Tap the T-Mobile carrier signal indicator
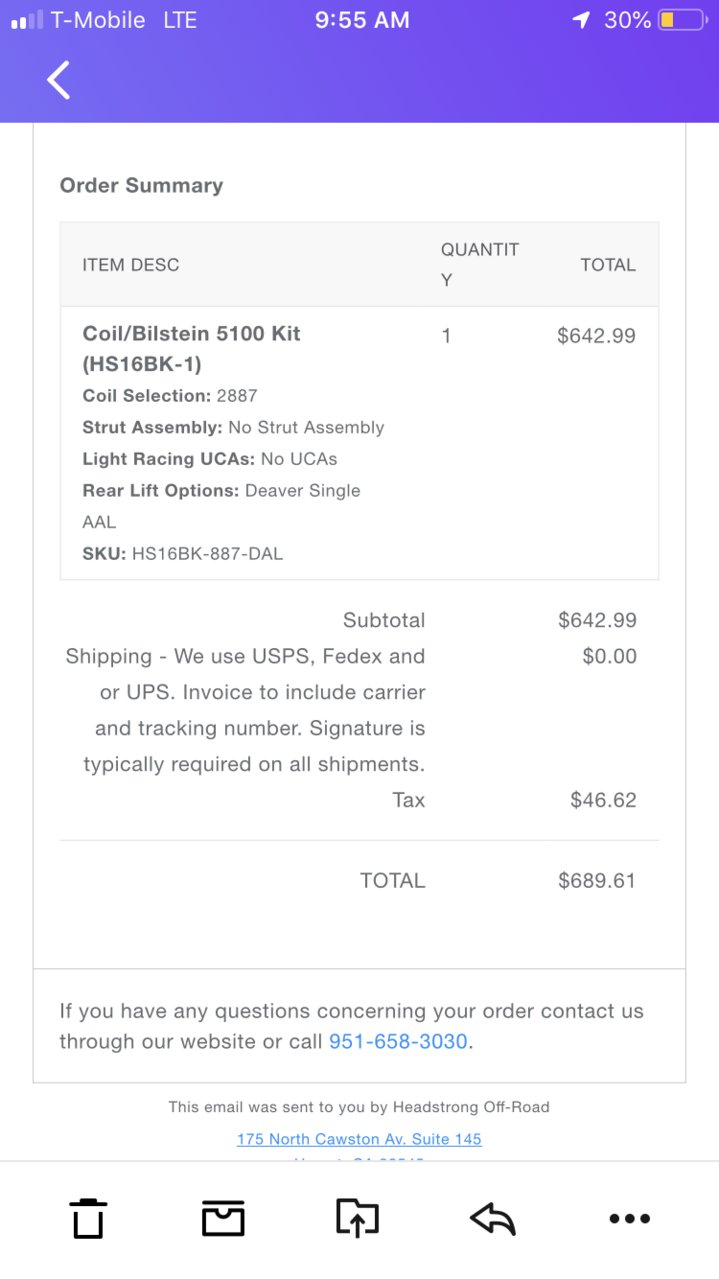This screenshot has width=719, height=1279. point(78,20)
